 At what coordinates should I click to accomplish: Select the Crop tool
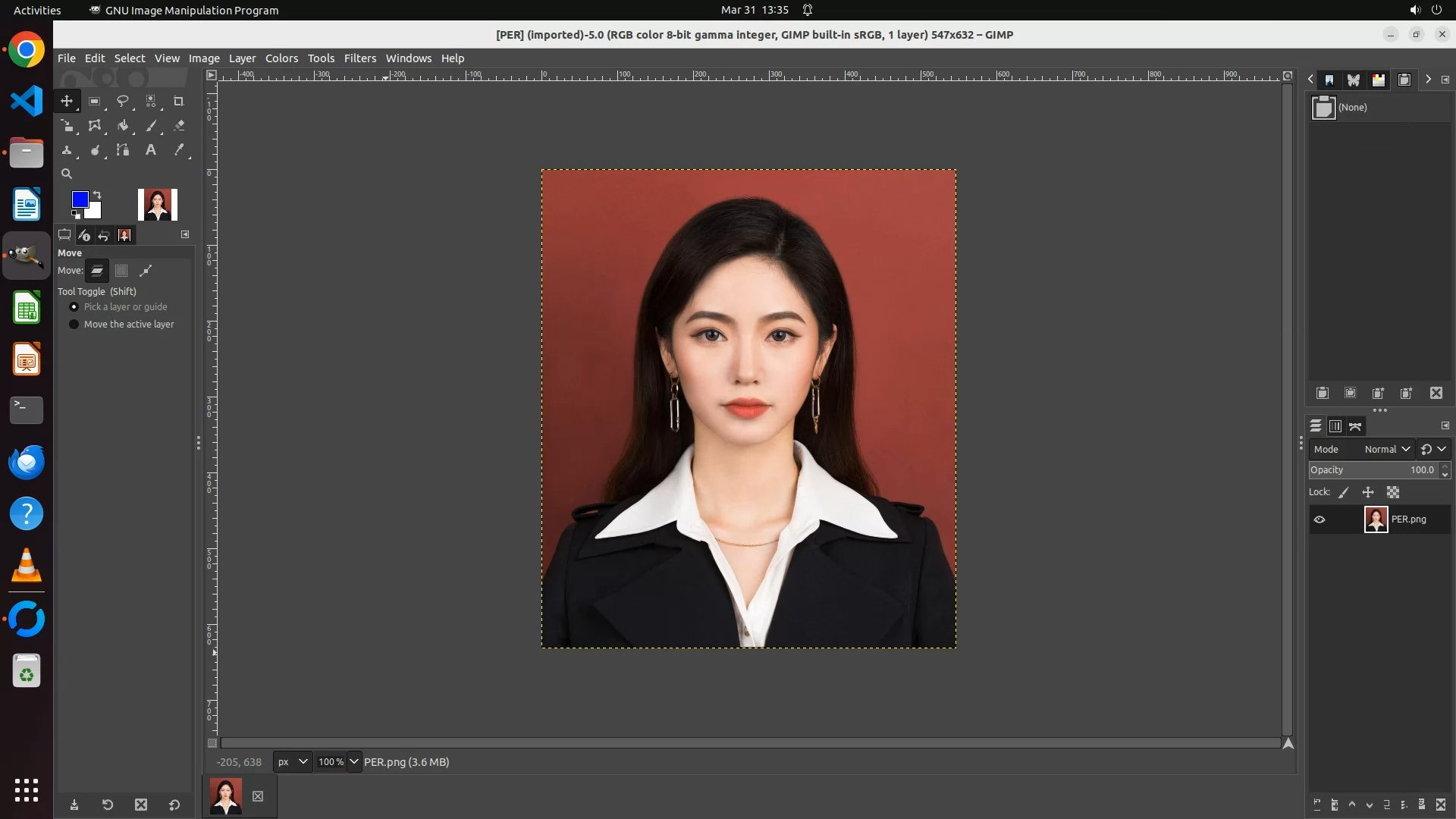(x=178, y=101)
